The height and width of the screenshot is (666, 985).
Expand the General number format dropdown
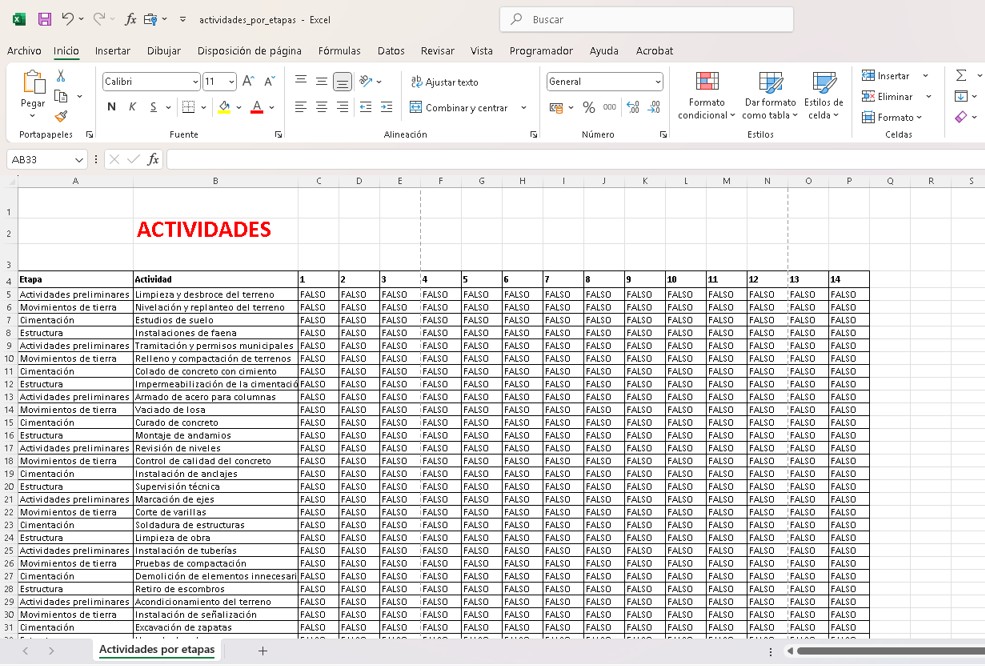657,82
